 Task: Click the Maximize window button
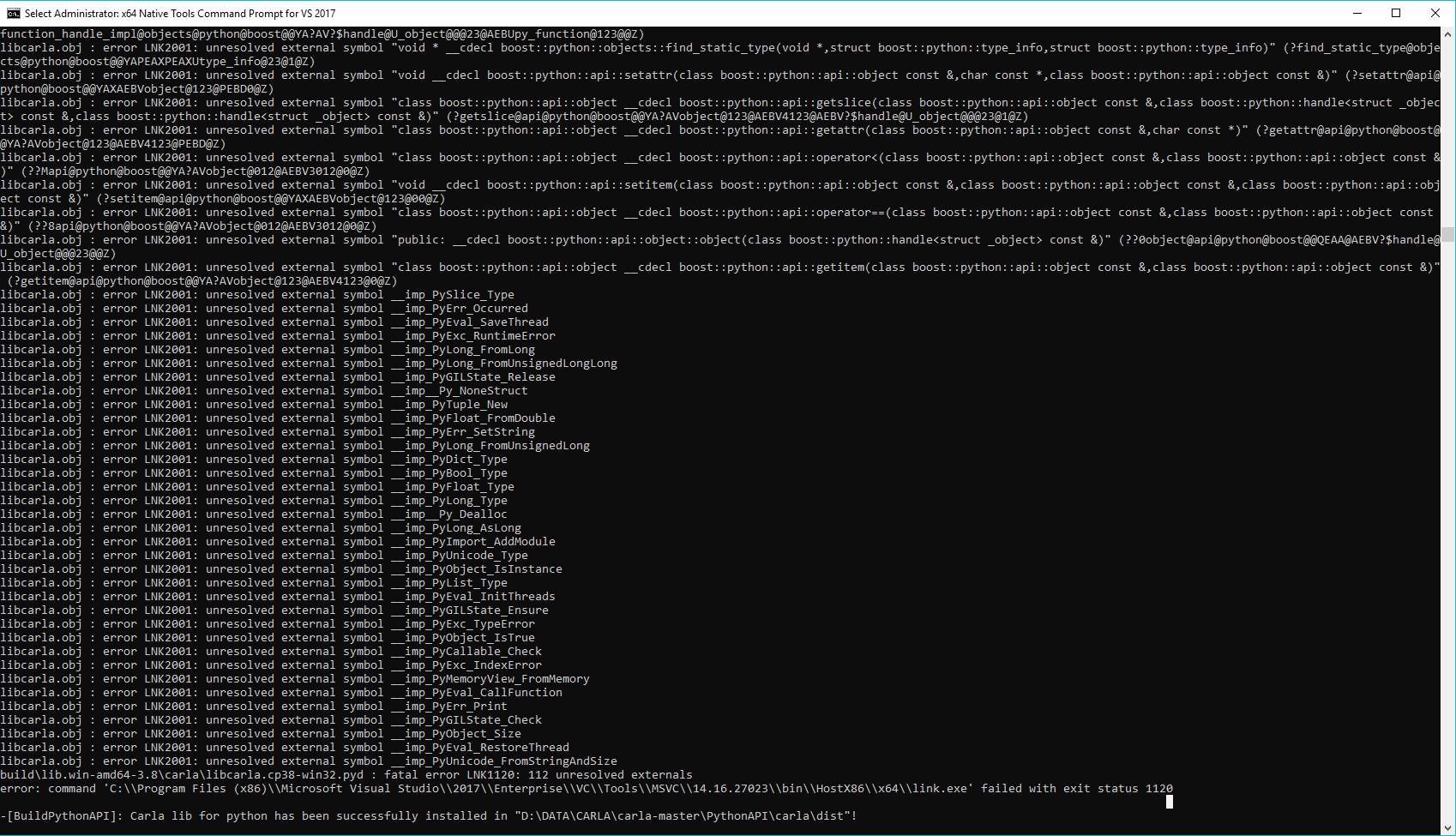pyautogui.click(x=1396, y=13)
